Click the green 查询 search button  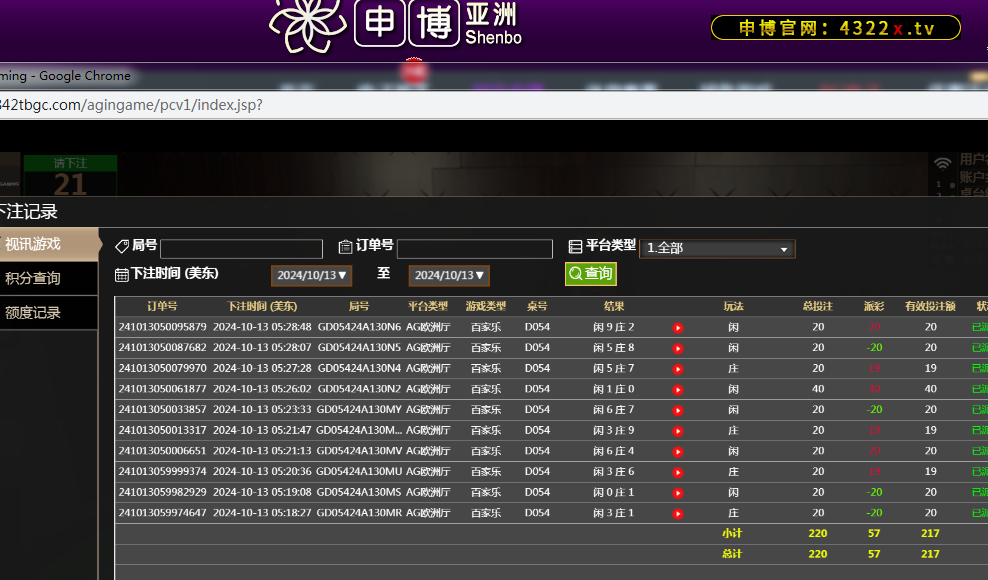pos(590,274)
